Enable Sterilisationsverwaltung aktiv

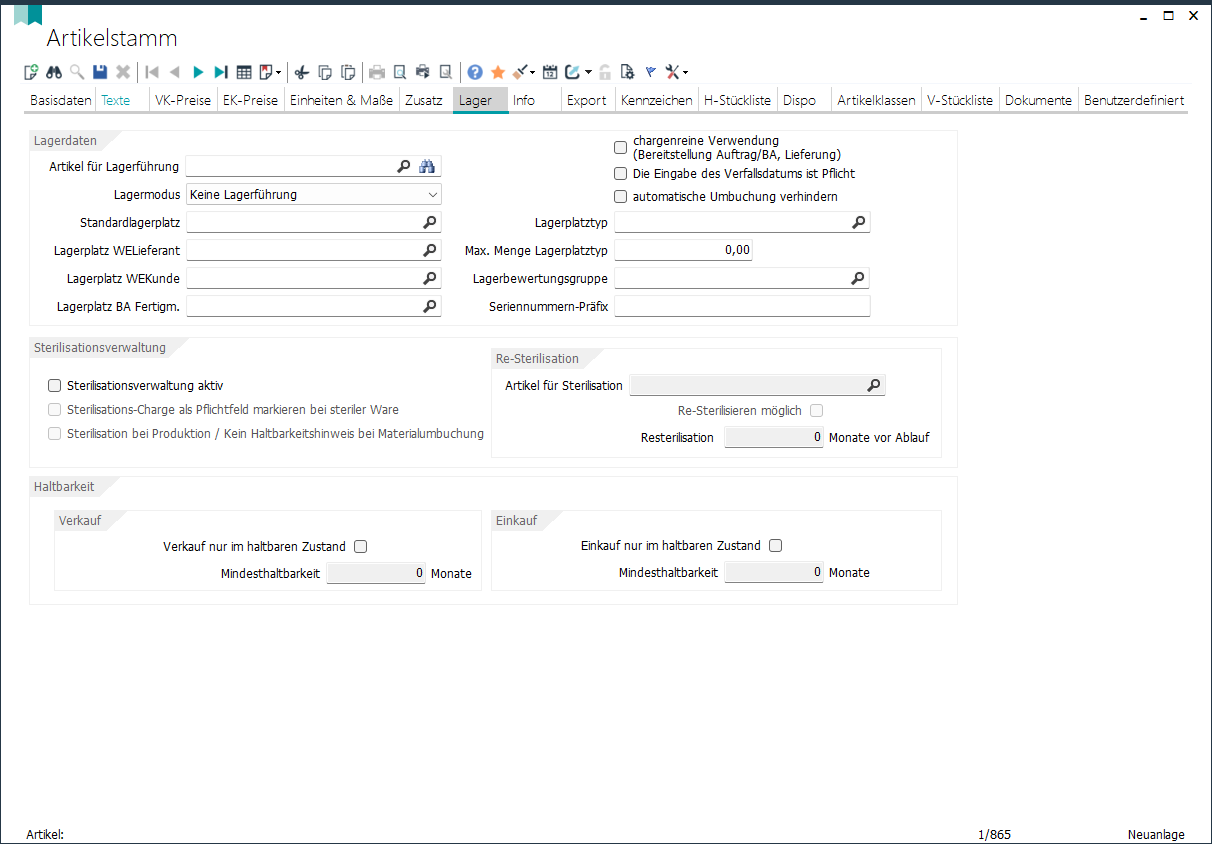coord(54,386)
